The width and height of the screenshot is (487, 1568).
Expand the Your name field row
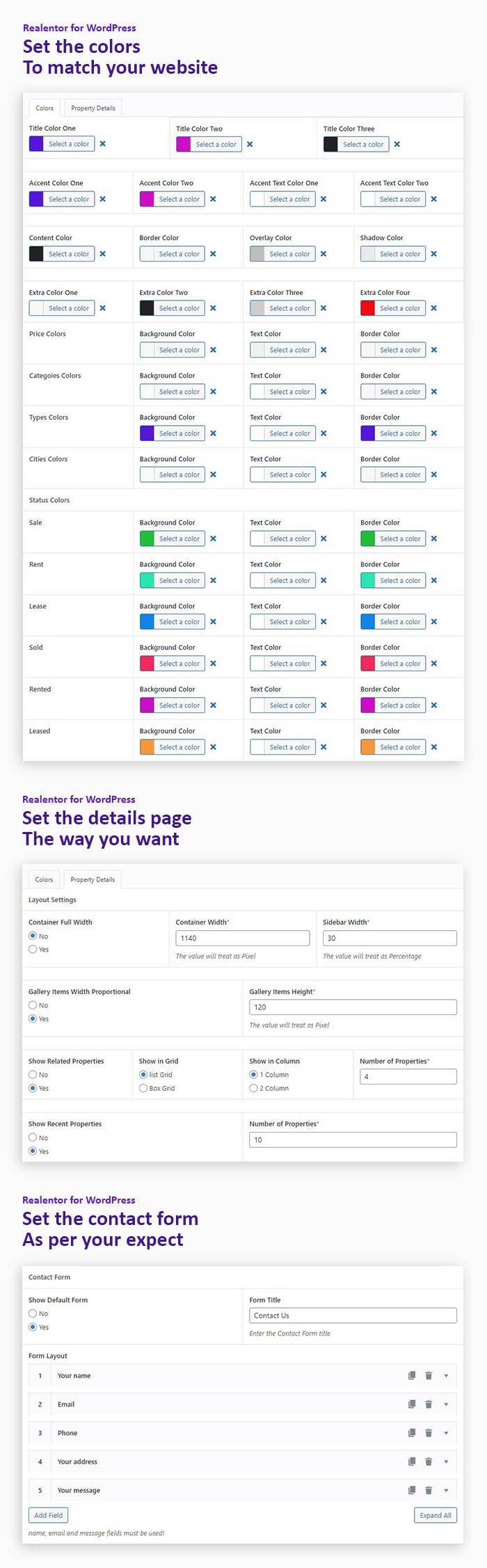446,1375
